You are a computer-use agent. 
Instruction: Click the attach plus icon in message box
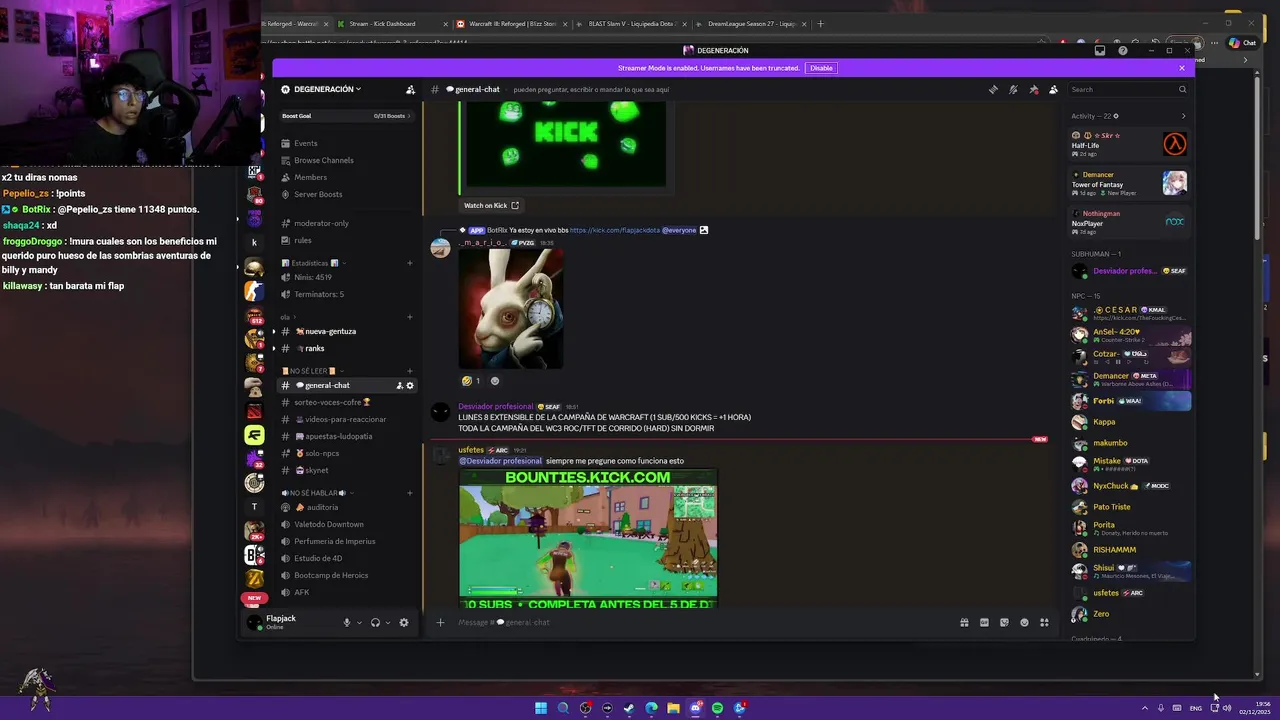click(x=440, y=622)
